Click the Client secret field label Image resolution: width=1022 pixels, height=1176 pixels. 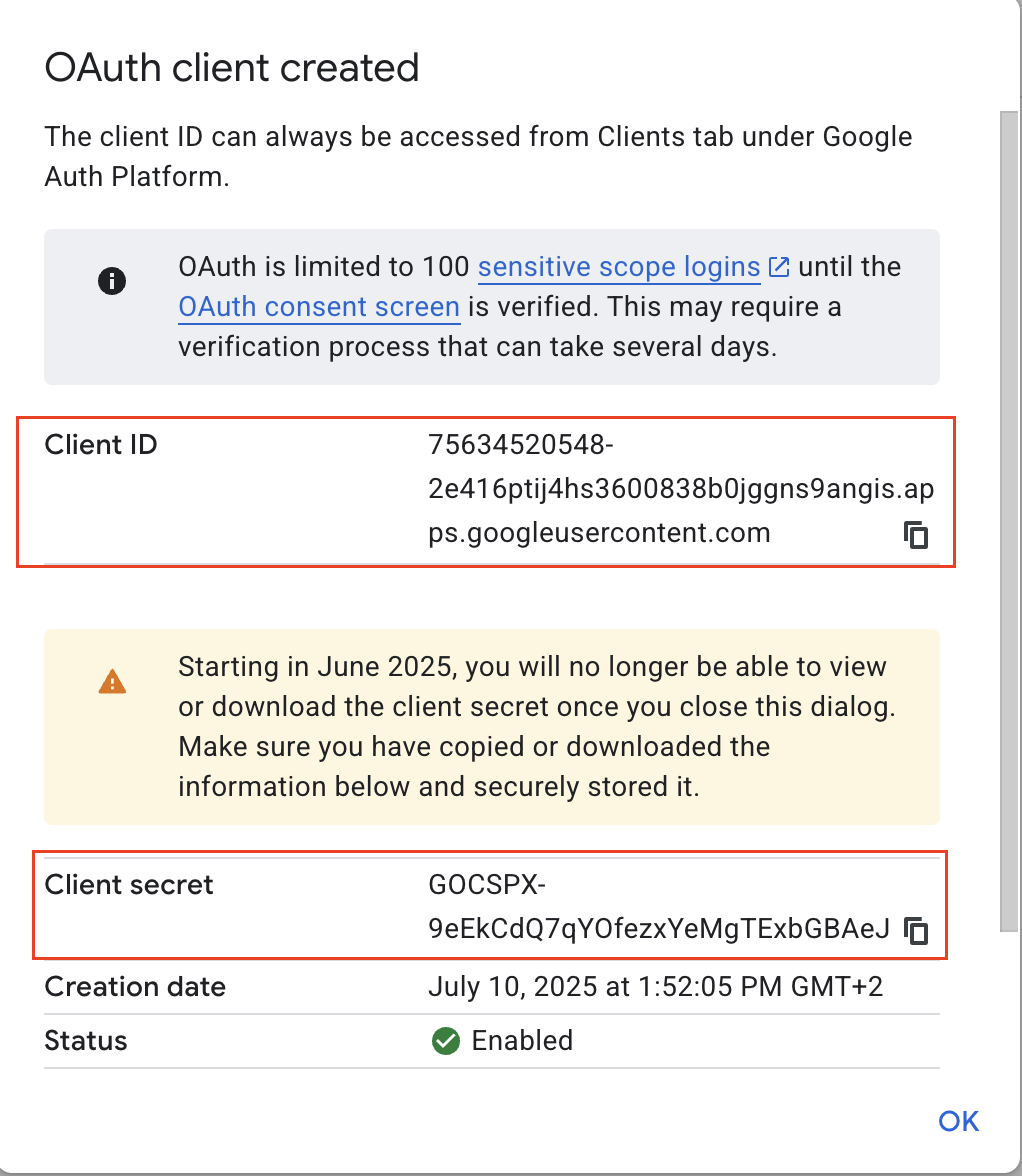(x=129, y=885)
